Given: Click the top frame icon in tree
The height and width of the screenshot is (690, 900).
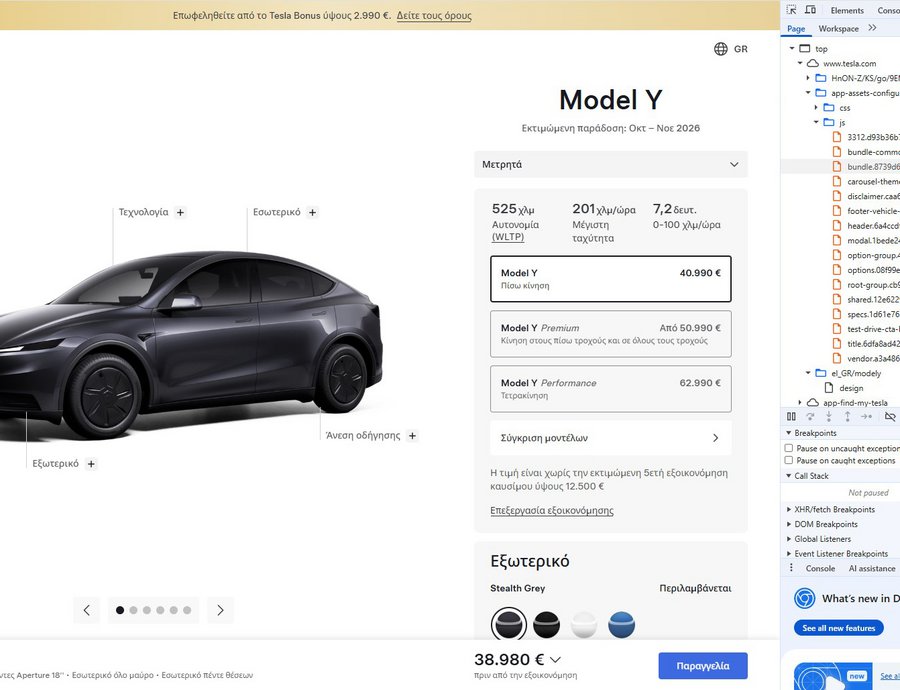Looking at the screenshot, I should (x=805, y=48).
